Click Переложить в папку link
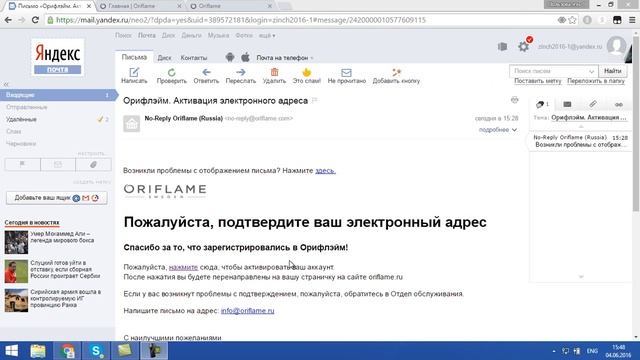 point(596,81)
